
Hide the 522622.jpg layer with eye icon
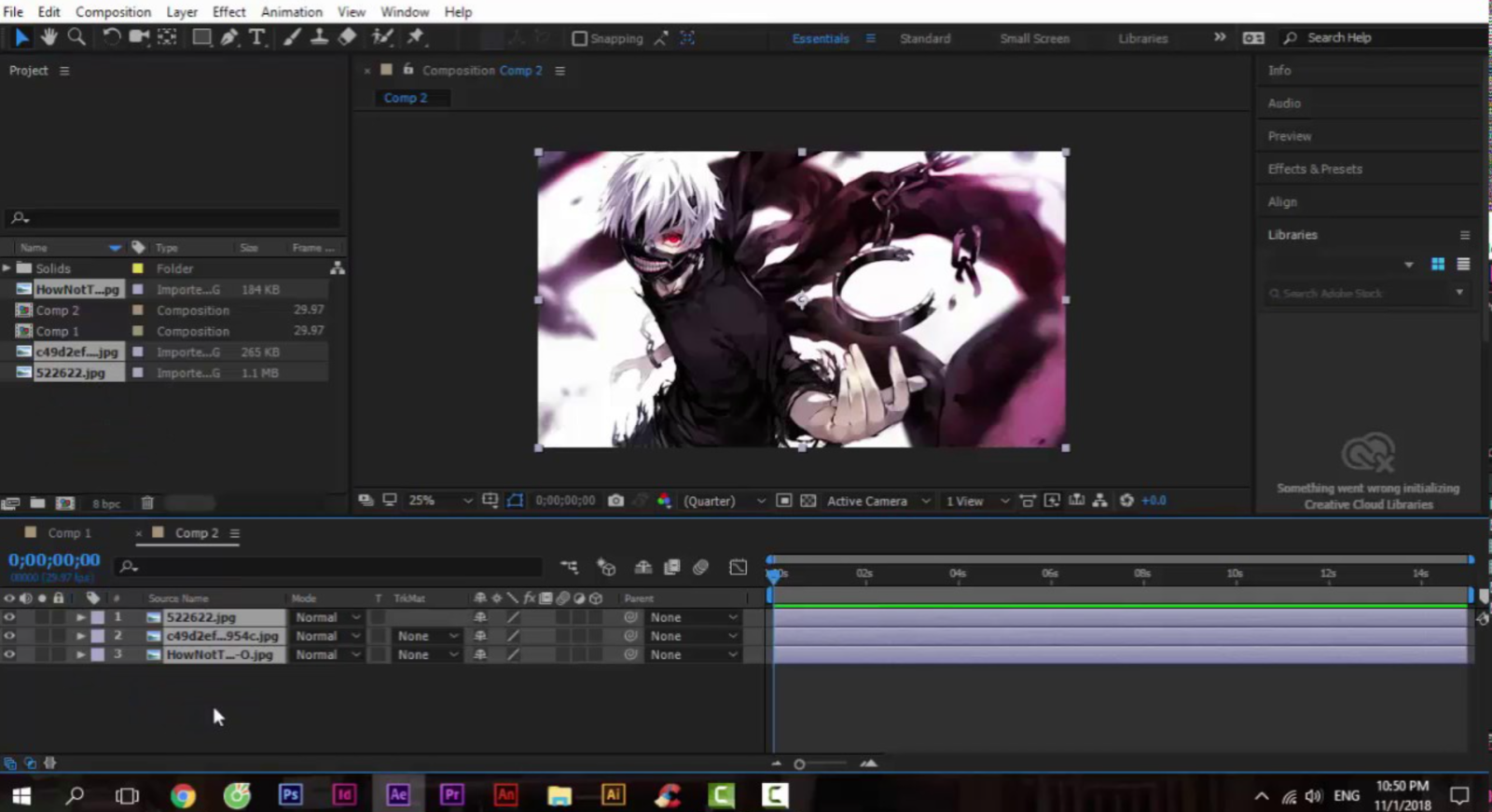point(9,617)
